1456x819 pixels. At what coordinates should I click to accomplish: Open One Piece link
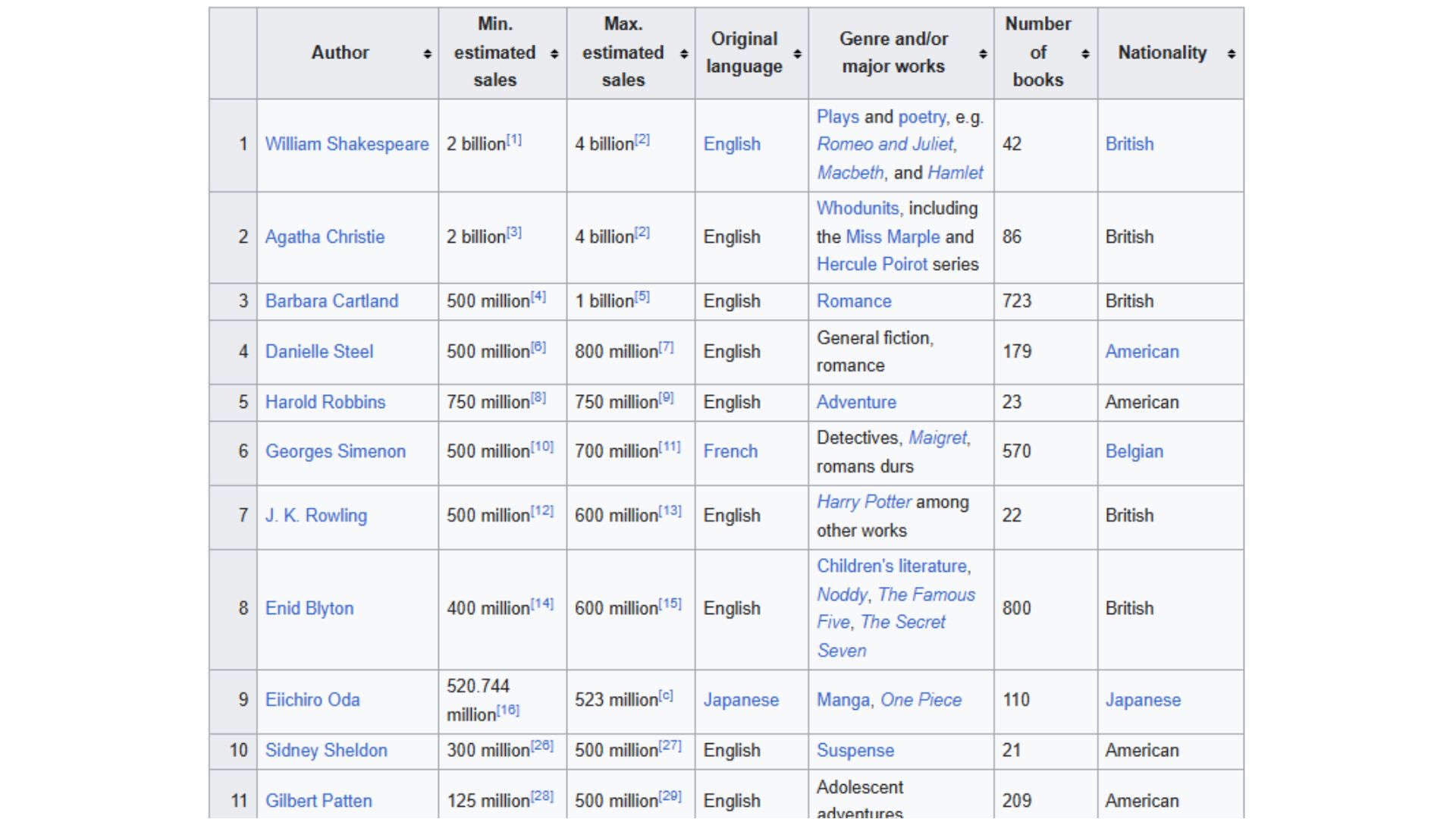click(x=921, y=700)
